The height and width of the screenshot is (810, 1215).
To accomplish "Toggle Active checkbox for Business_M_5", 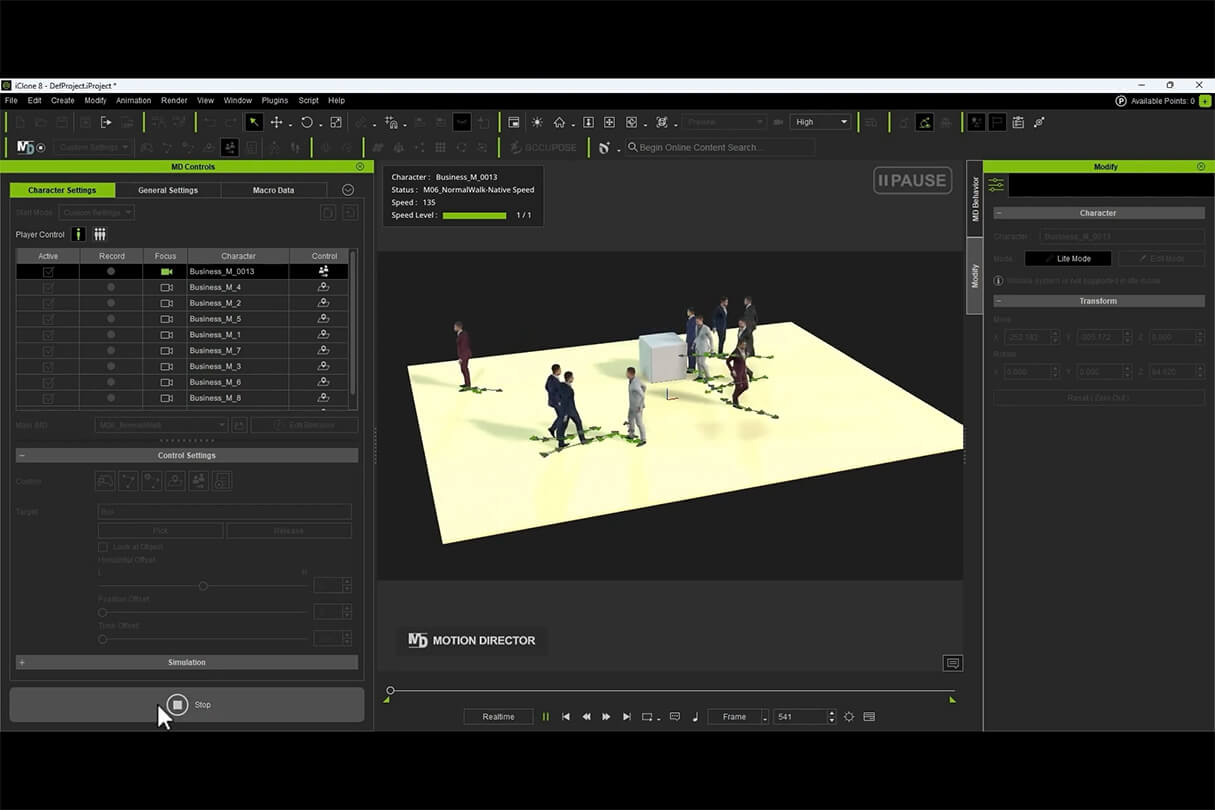I will tap(48, 319).
